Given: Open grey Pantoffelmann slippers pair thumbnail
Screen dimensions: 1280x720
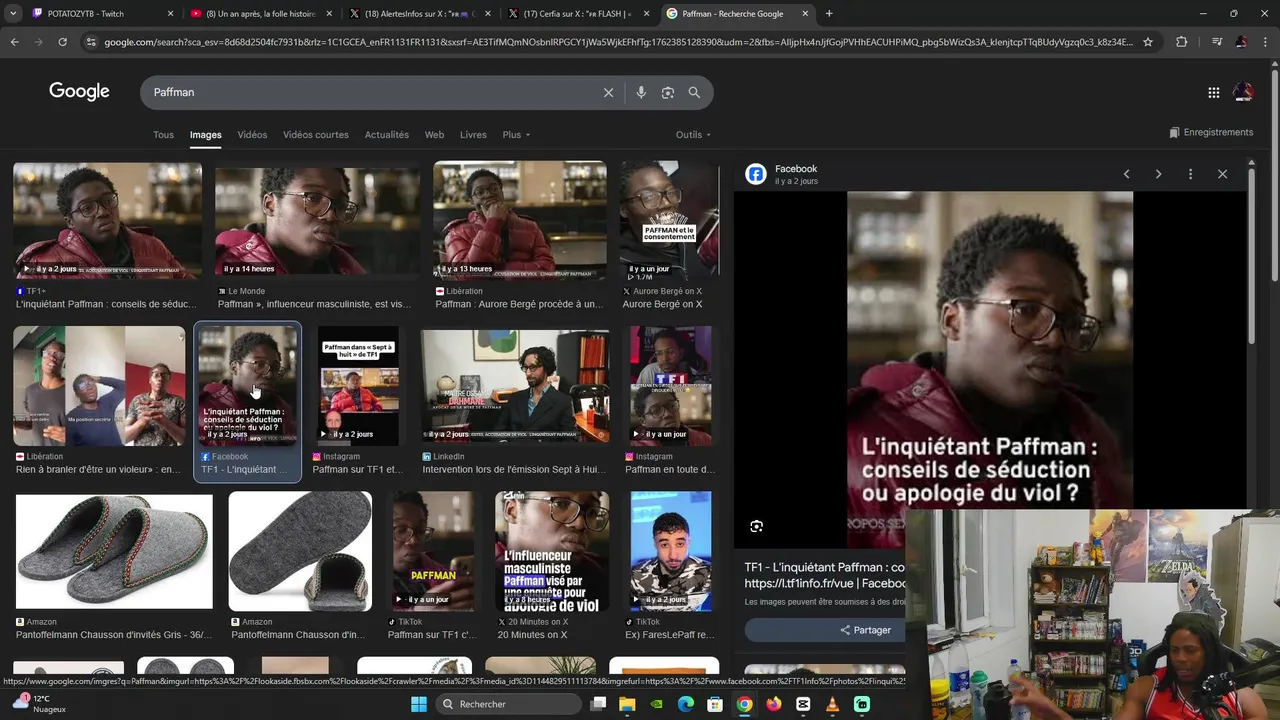Looking at the screenshot, I should tap(114, 550).
